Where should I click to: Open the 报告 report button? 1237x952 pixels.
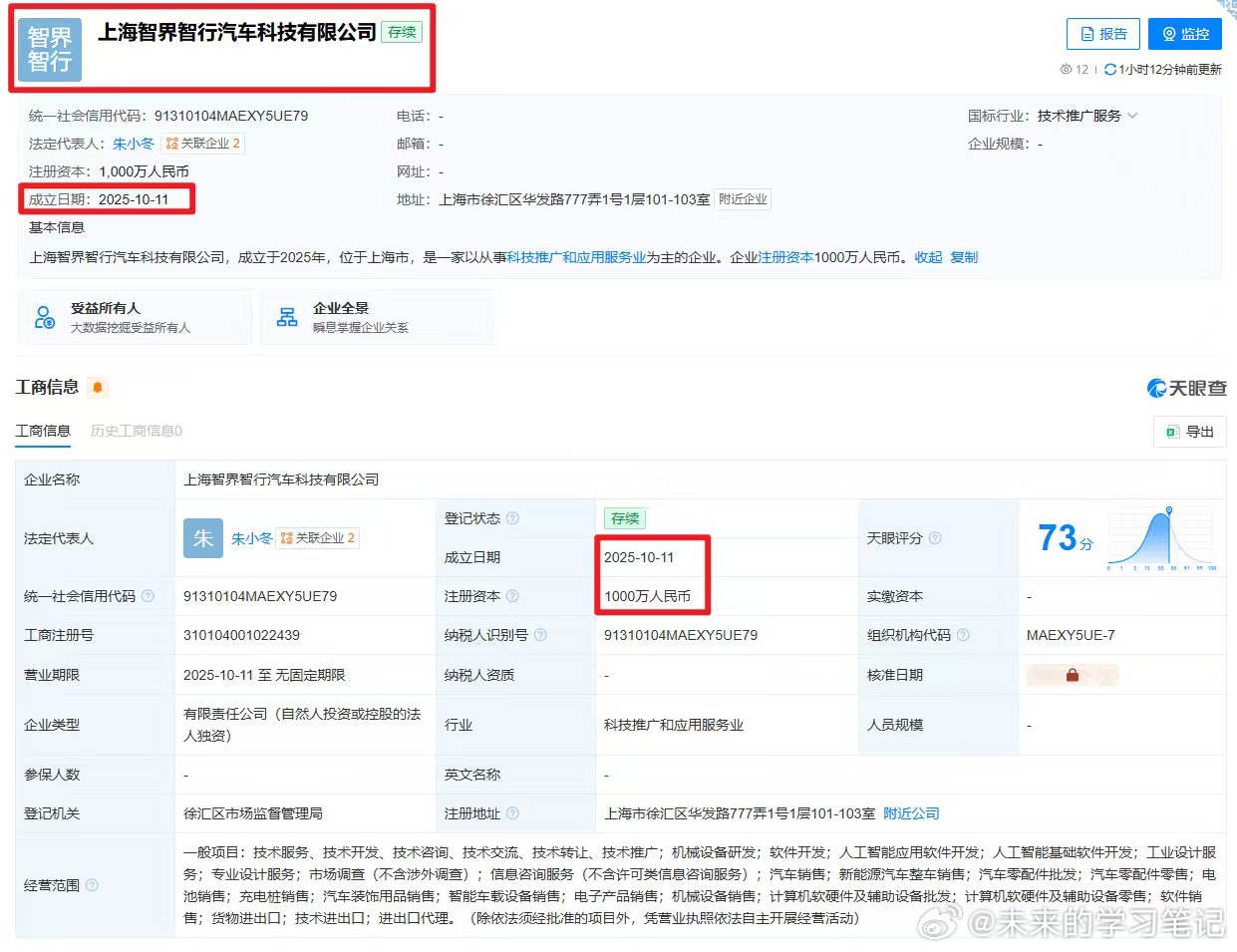point(1102,34)
